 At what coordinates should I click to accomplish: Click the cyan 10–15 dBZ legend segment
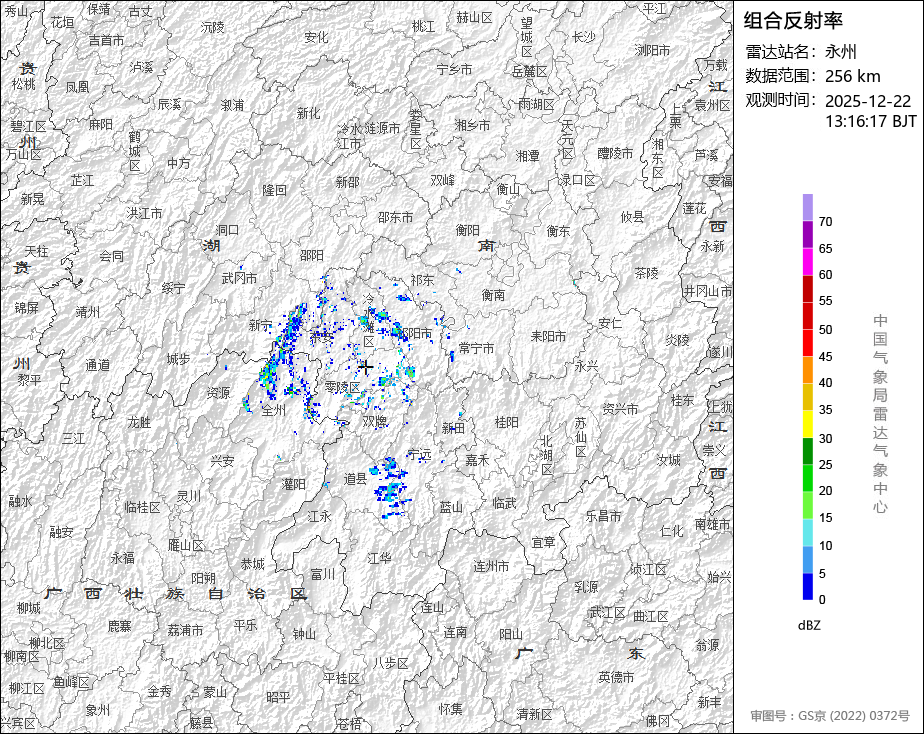coord(807,533)
